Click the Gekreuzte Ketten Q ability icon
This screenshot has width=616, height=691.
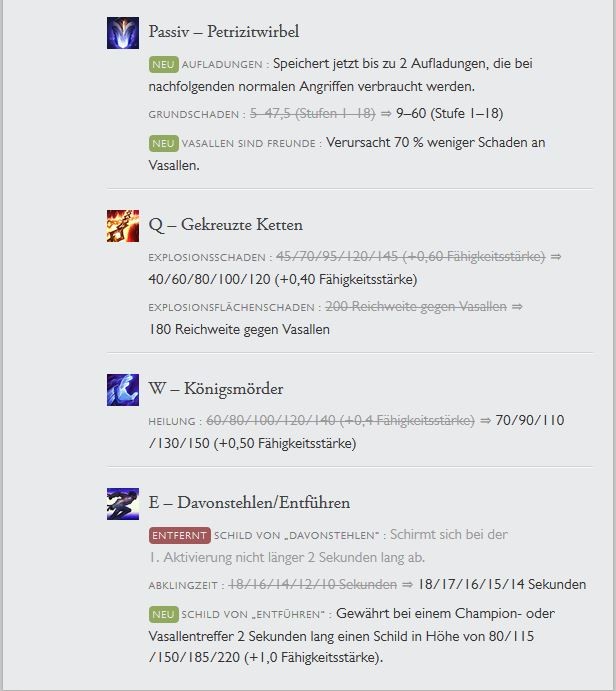[x=122, y=226]
